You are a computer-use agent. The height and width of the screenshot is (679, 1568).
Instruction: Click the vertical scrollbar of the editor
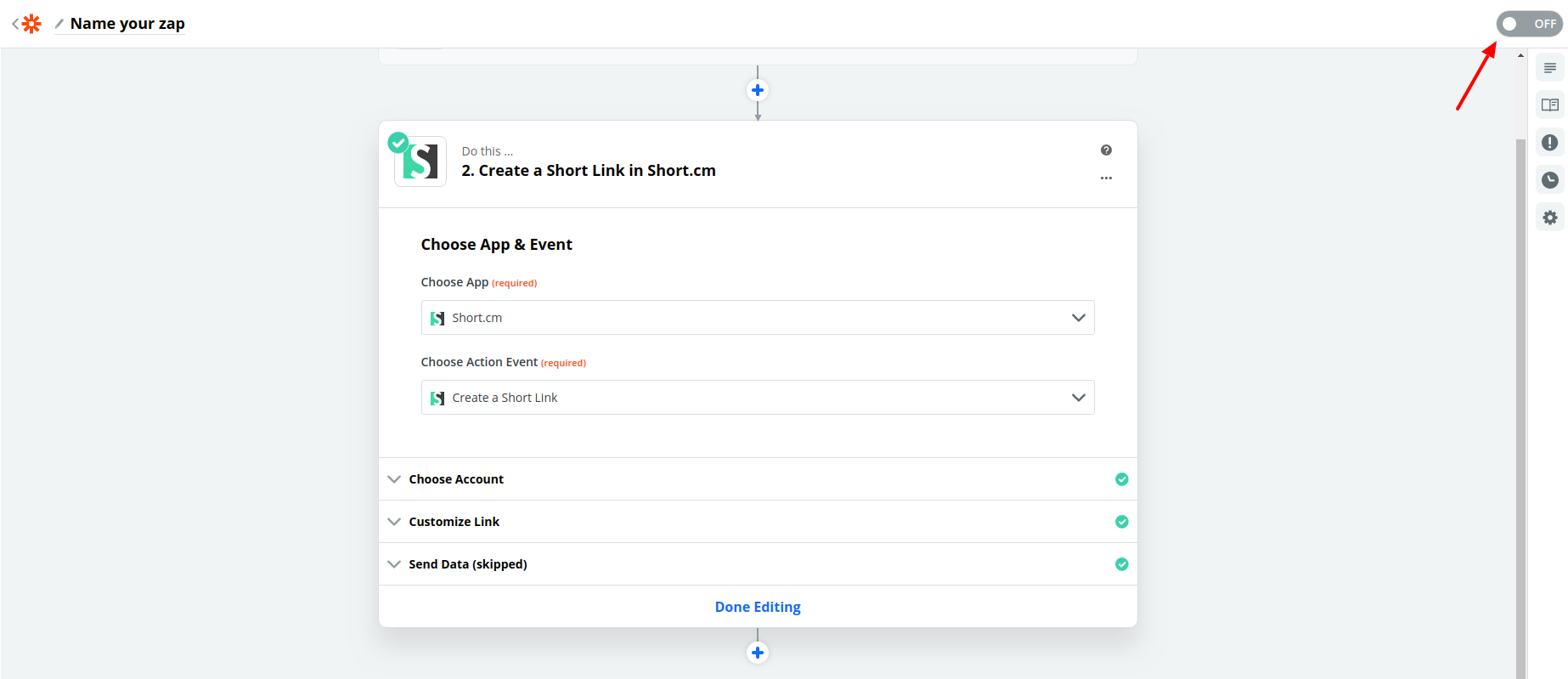click(x=1520, y=408)
